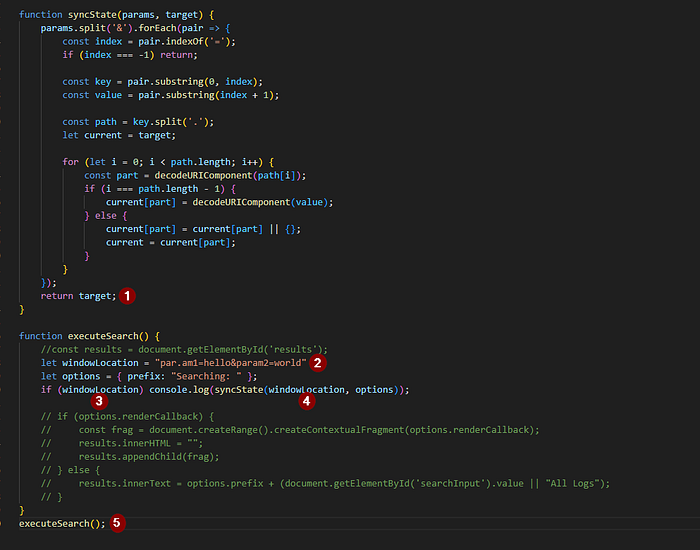Click pair.indexOf('=') in the const index line
This screenshot has height=550, width=700.
point(184,42)
